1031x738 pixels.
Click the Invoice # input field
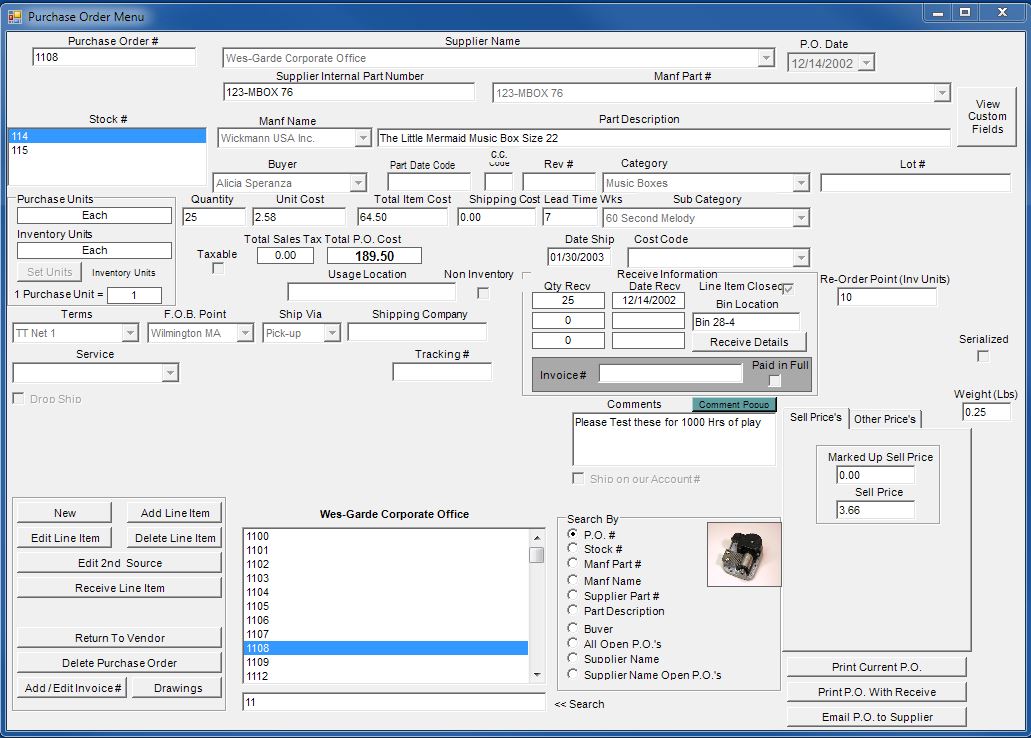click(x=671, y=374)
